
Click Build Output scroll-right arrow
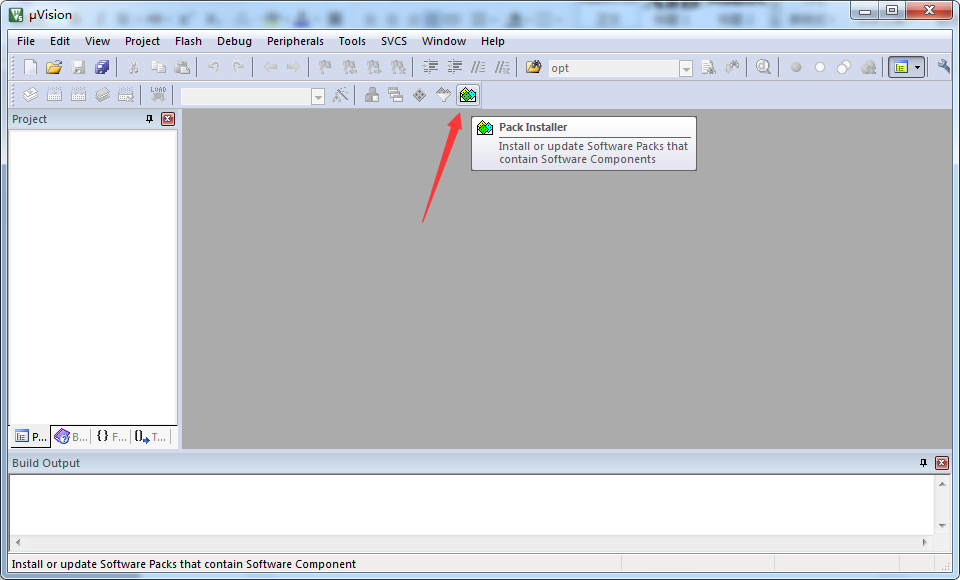click(x=924, y=542)
